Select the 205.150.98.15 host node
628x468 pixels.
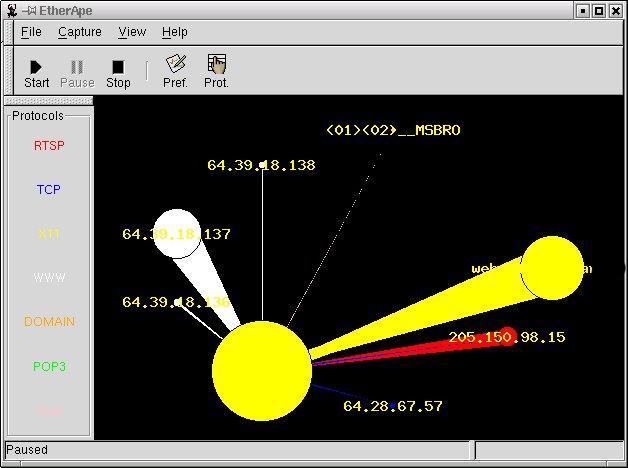point(506,337)
